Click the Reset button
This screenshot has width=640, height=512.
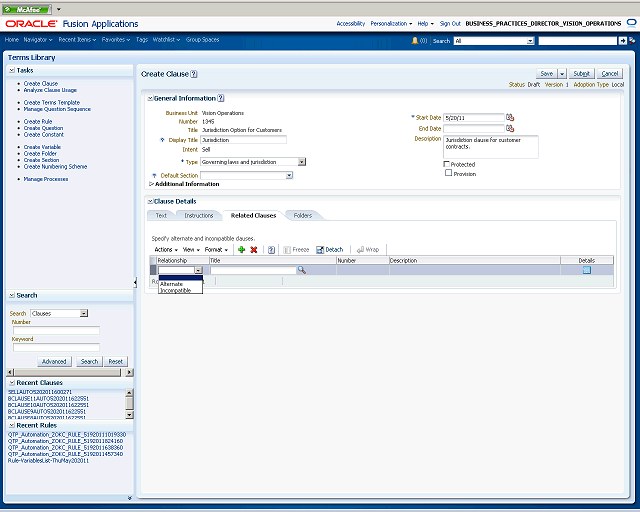pos(116,361)
